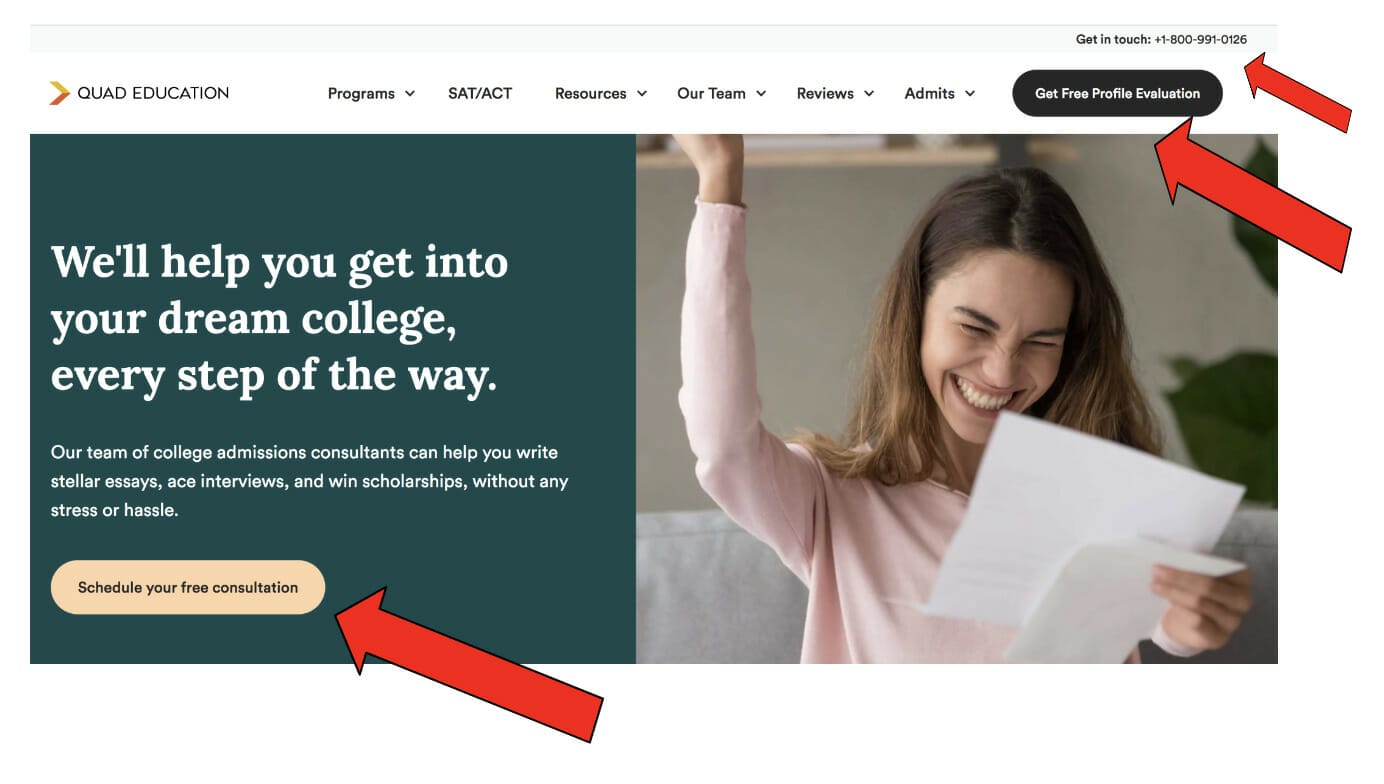The width and height of the screenshot is (1384, 784).
Task: Select Our Team in the navigation
Action: pyautogui.click(x=711, y=93)
